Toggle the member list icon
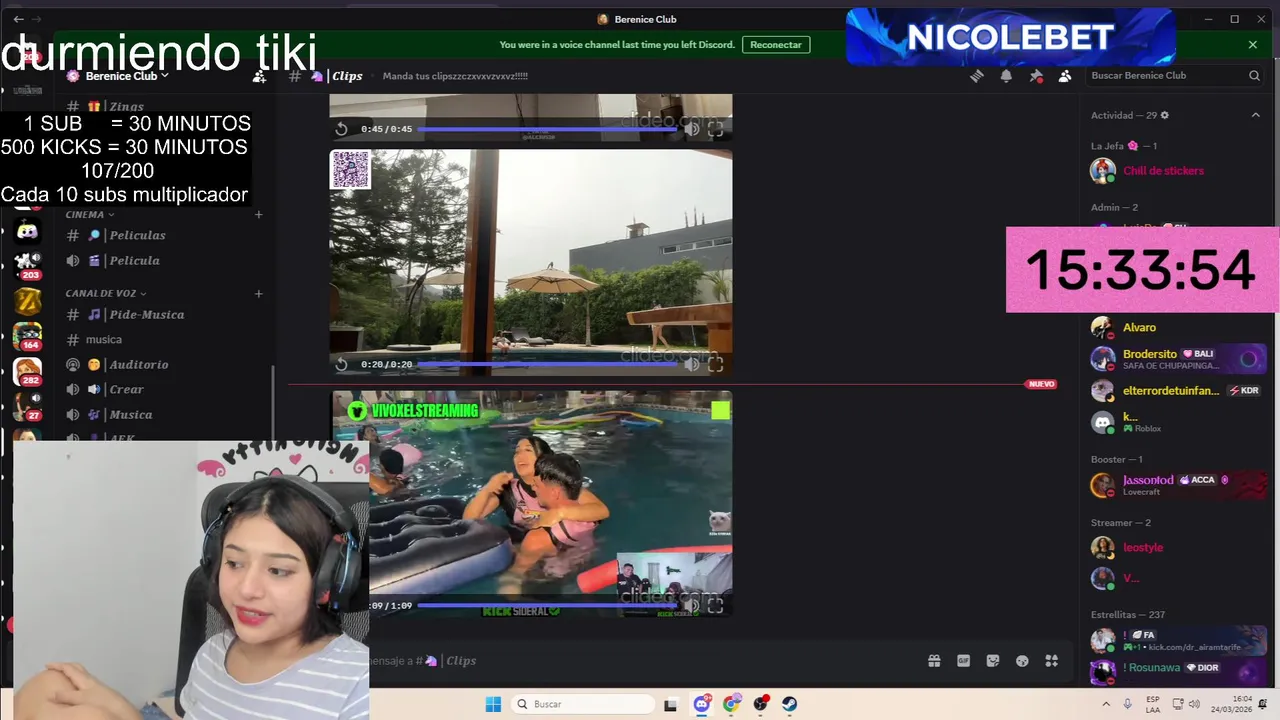The width and height of the screenshot is (1280, 720). 1065,76
